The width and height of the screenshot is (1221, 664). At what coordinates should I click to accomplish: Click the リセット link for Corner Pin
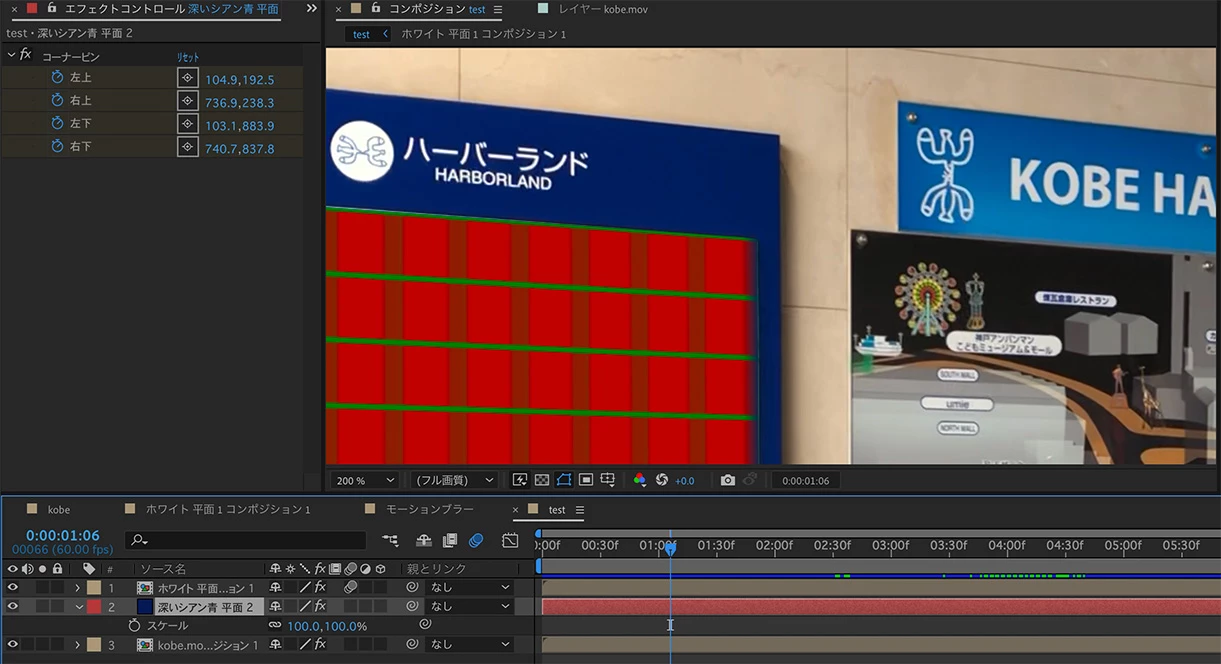pyautogui.click(x=188, y=57)
